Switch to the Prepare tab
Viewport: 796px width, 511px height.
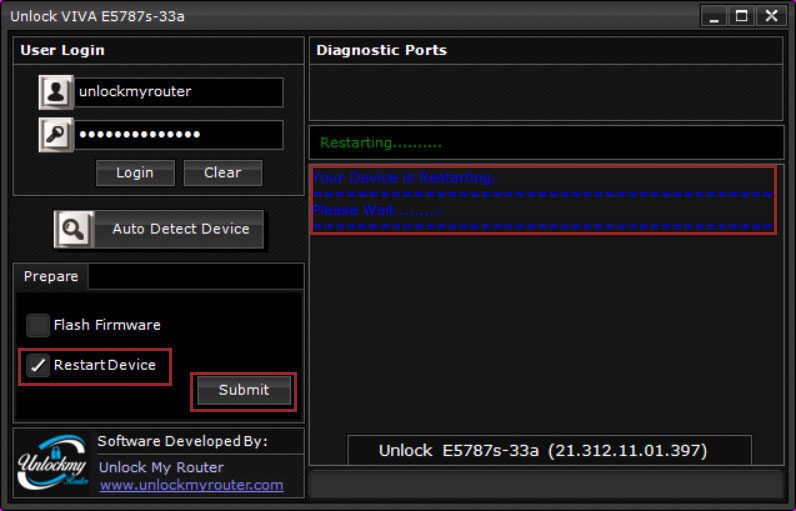click(x=51, y=277)
